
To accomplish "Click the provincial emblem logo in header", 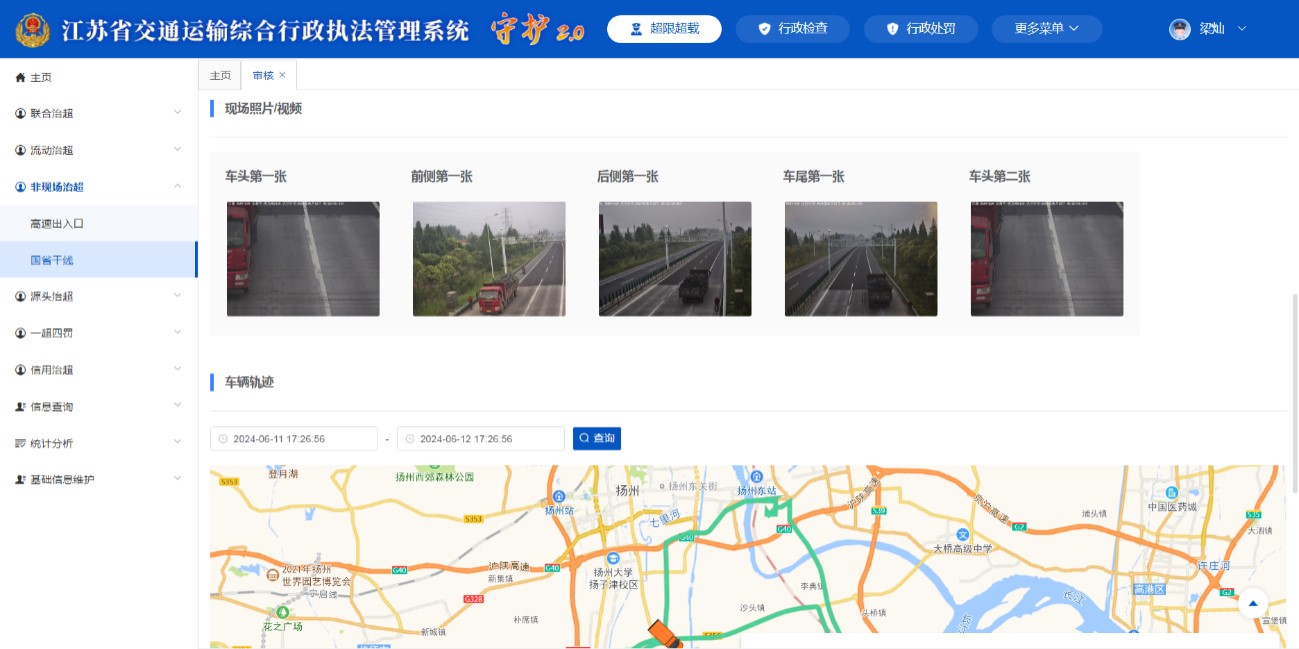I will point(32,30).
